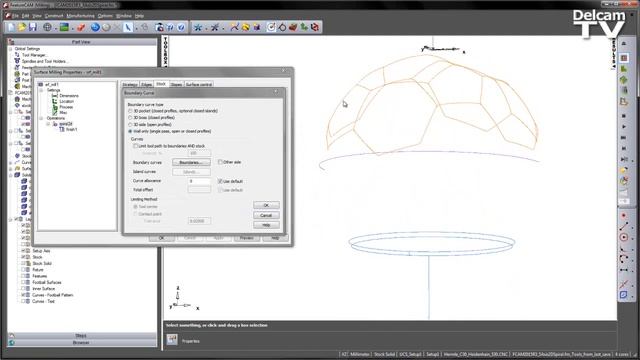Open the Window menu
The image size is (640, 360).
tap(124, 16)
